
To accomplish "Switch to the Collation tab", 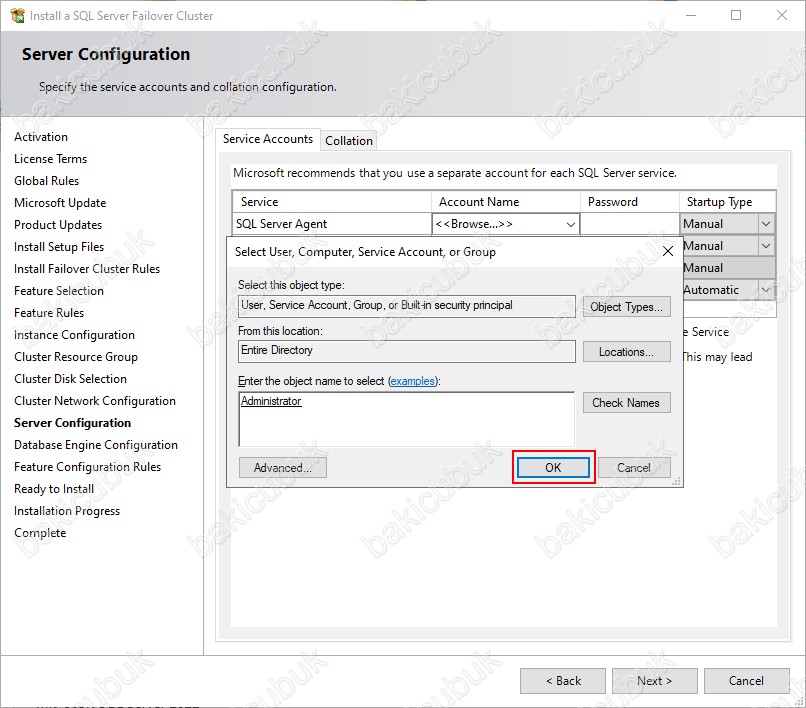I will pyautogui.click(x=349, y=141).
